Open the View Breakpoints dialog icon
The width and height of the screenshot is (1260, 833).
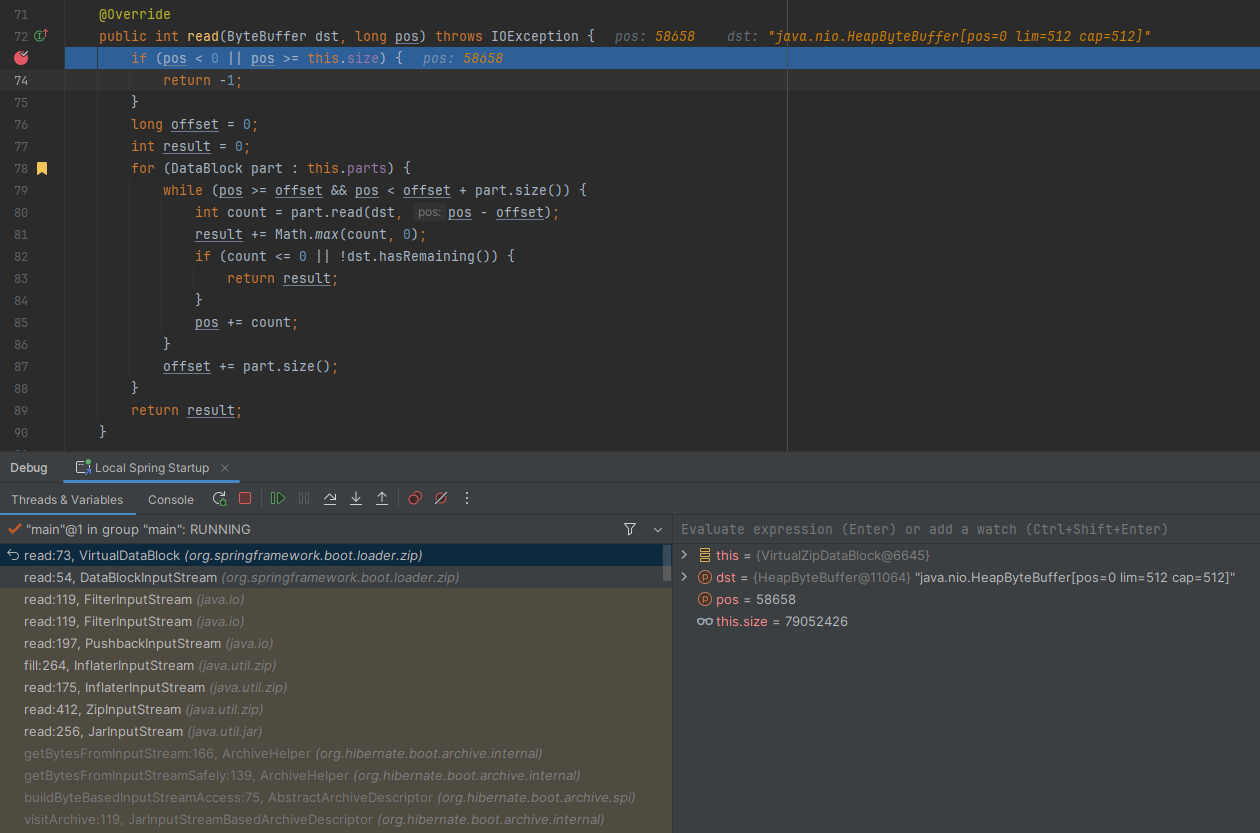(414, 498)
